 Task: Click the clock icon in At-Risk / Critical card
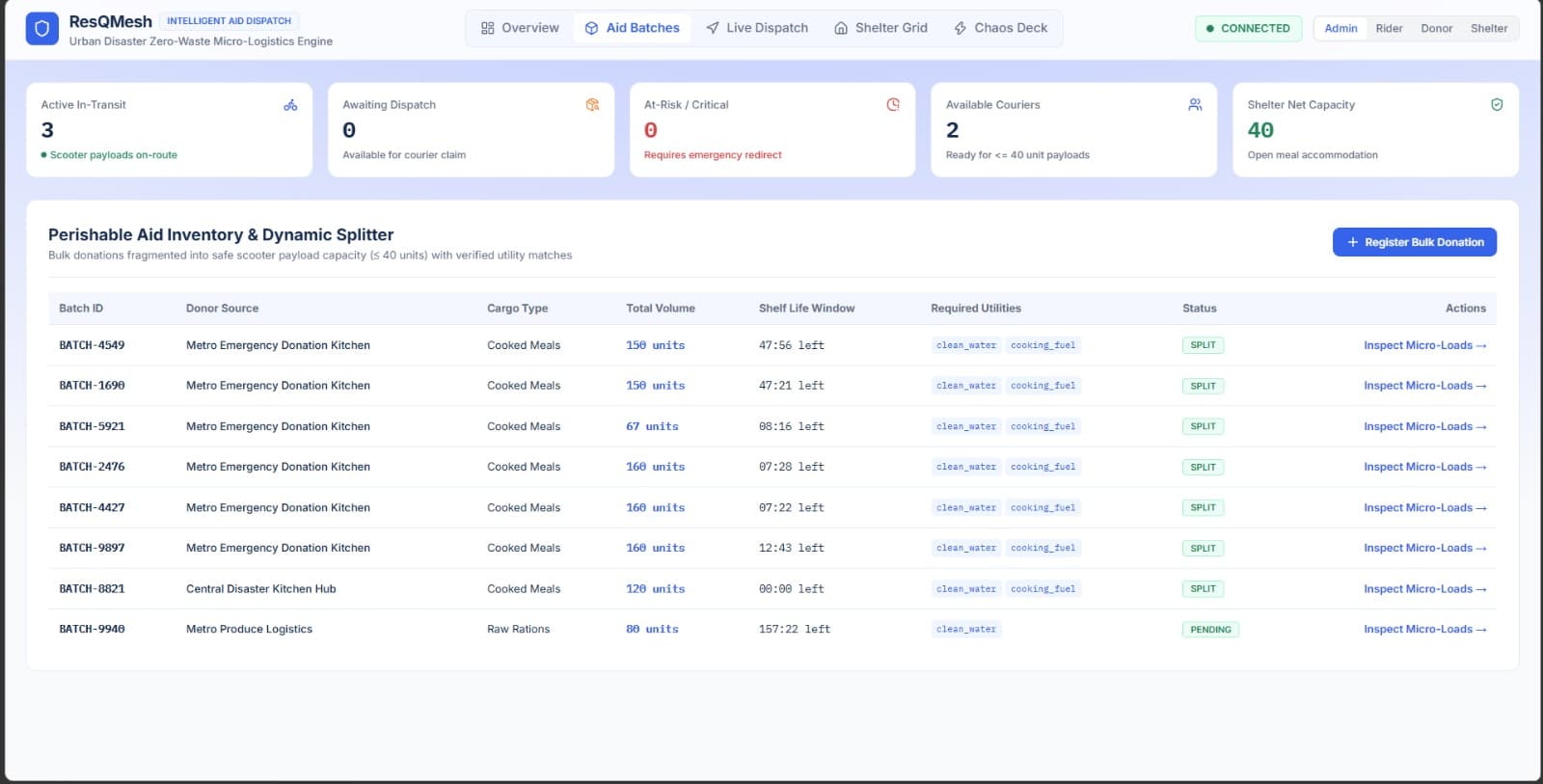(x=893, y=105)
